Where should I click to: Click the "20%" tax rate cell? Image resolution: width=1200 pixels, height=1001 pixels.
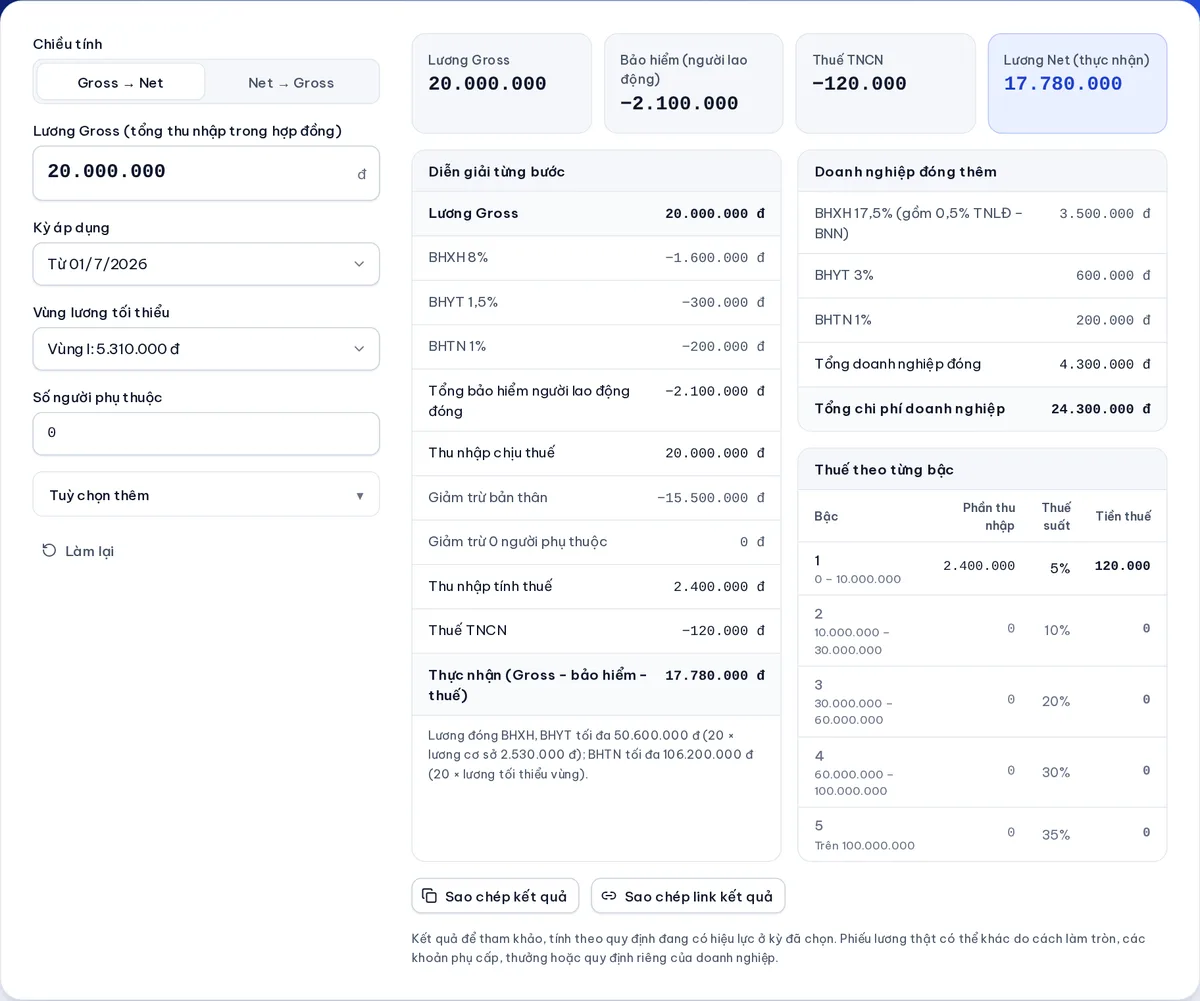pyautogui.click(x=1056, y=701)
